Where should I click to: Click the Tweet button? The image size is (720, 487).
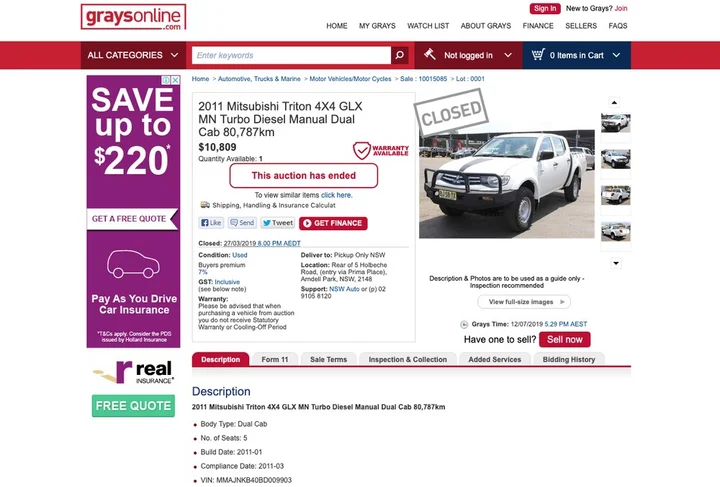tap(277, 223)
